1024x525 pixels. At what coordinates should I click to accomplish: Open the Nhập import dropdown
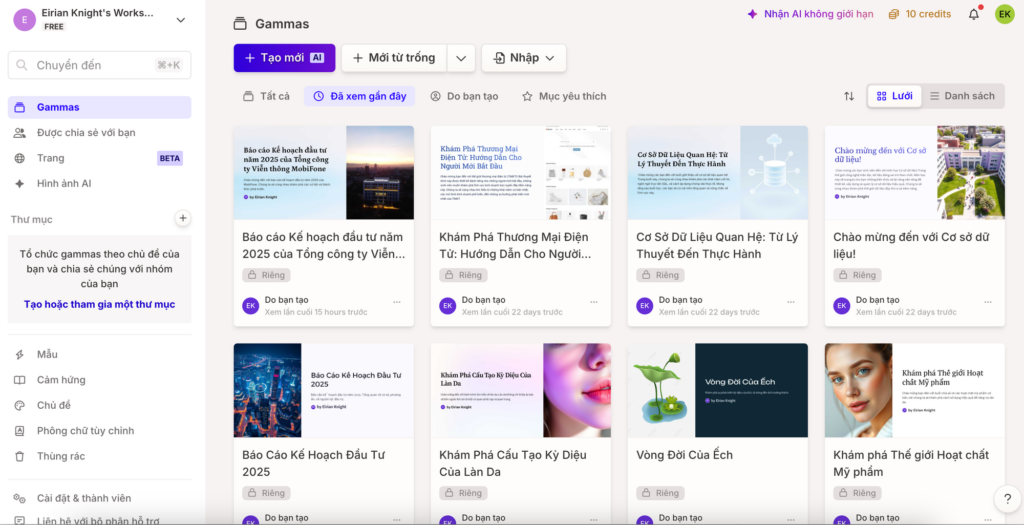pyautogui.click(x=524, y=58)
